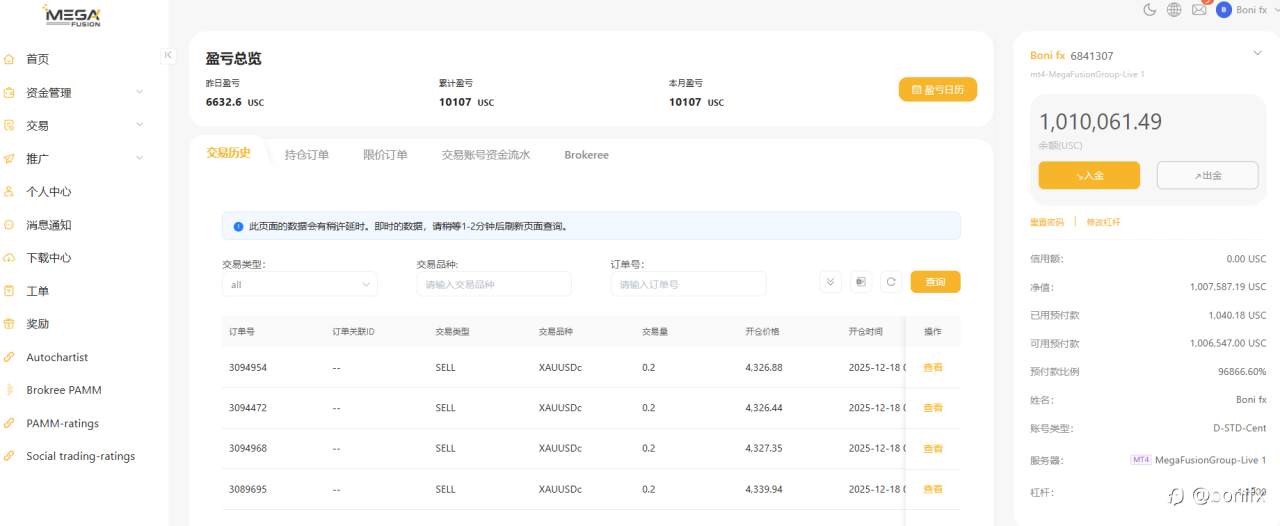Screen dimensions: 1280x526
Task: Collapse the left sidebar menu
Action: [x=168, y=56]
